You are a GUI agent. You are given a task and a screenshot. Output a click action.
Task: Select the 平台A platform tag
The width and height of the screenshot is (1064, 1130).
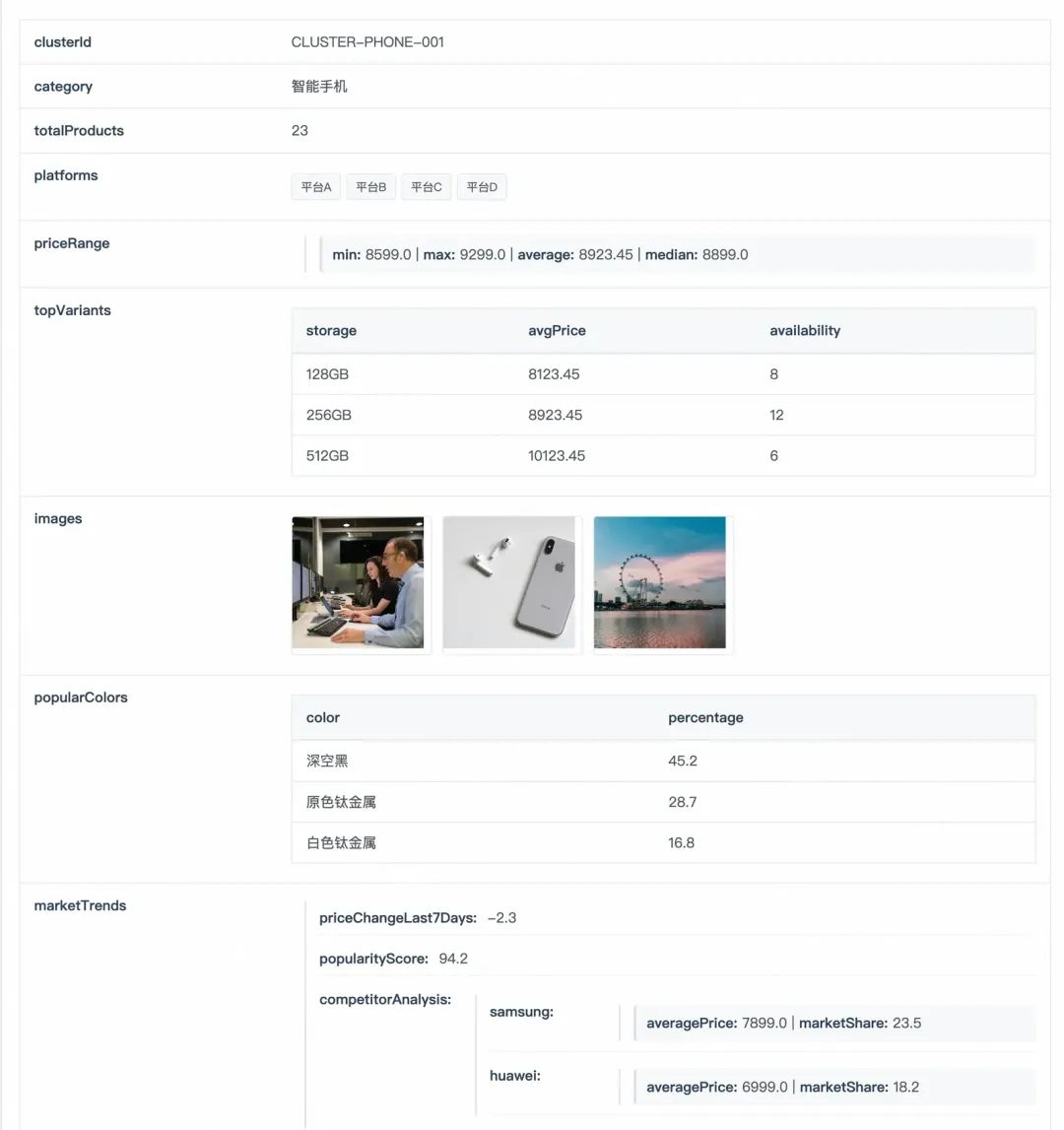tap(315, 186)
